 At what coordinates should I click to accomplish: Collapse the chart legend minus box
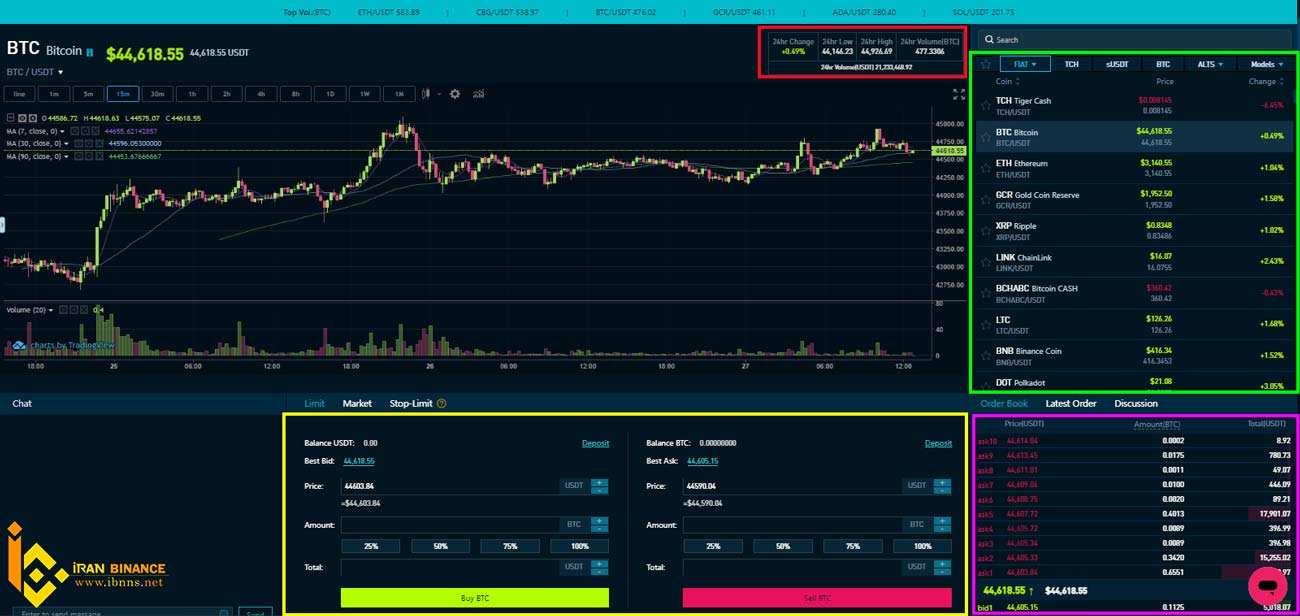click(9, 118)
